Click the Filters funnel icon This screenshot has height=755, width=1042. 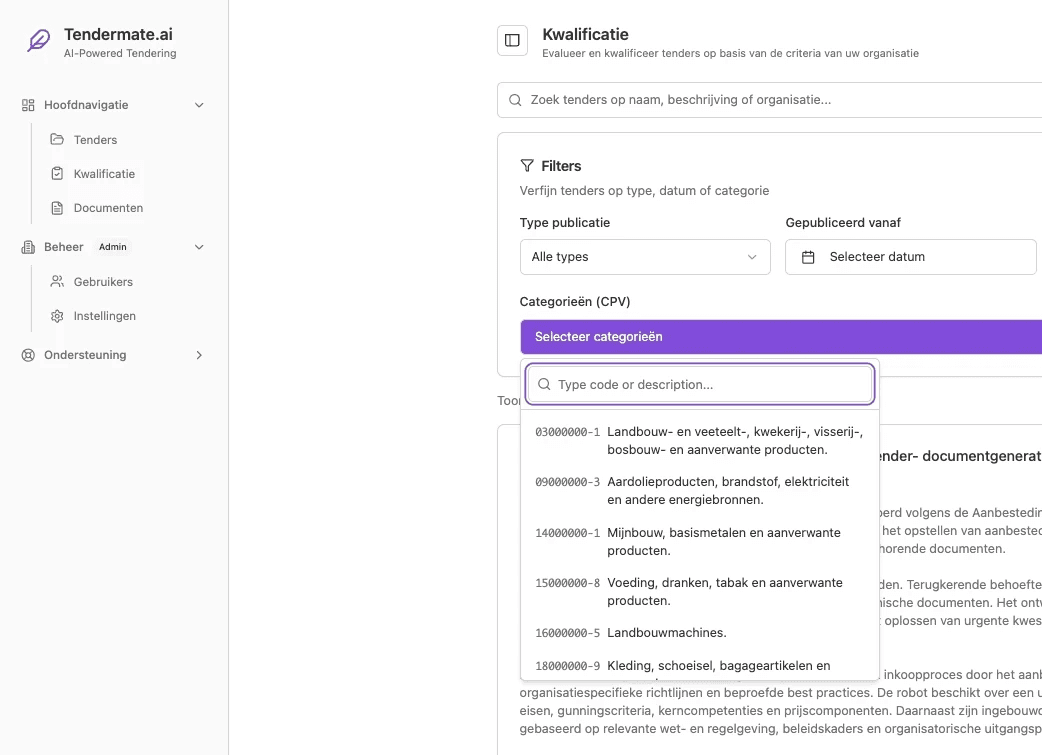click(x=527, y=166)
